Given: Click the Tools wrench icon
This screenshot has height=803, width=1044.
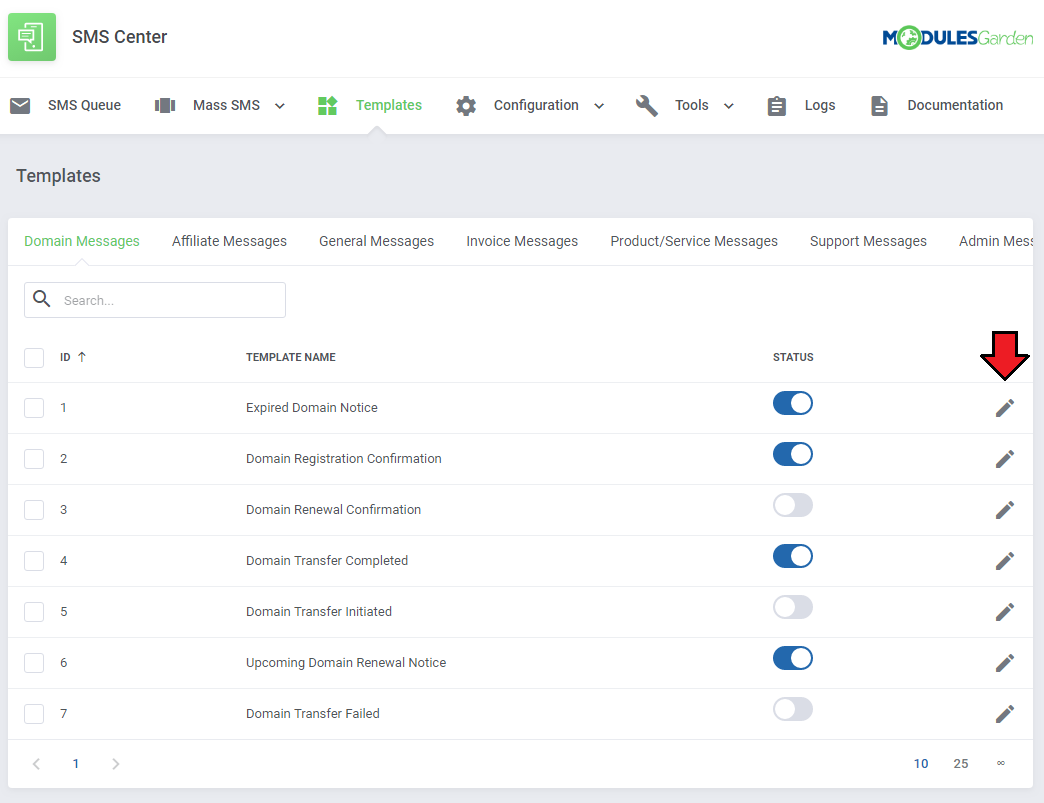Looking at the screenshot, I should click(647, 105).
